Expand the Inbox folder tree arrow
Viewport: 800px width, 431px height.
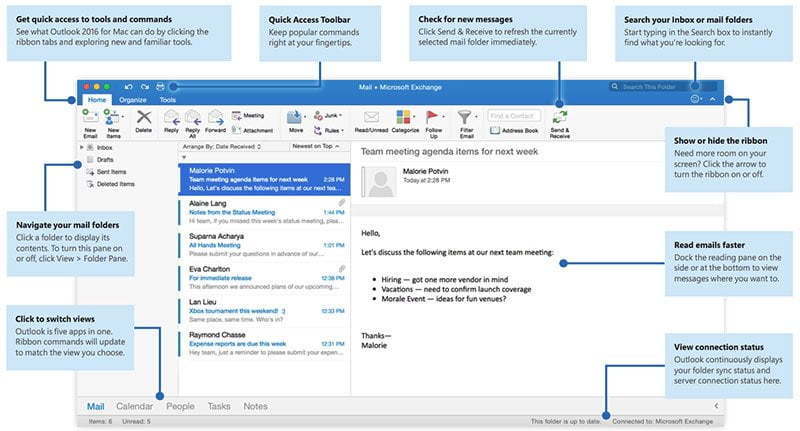pos(81,148)
